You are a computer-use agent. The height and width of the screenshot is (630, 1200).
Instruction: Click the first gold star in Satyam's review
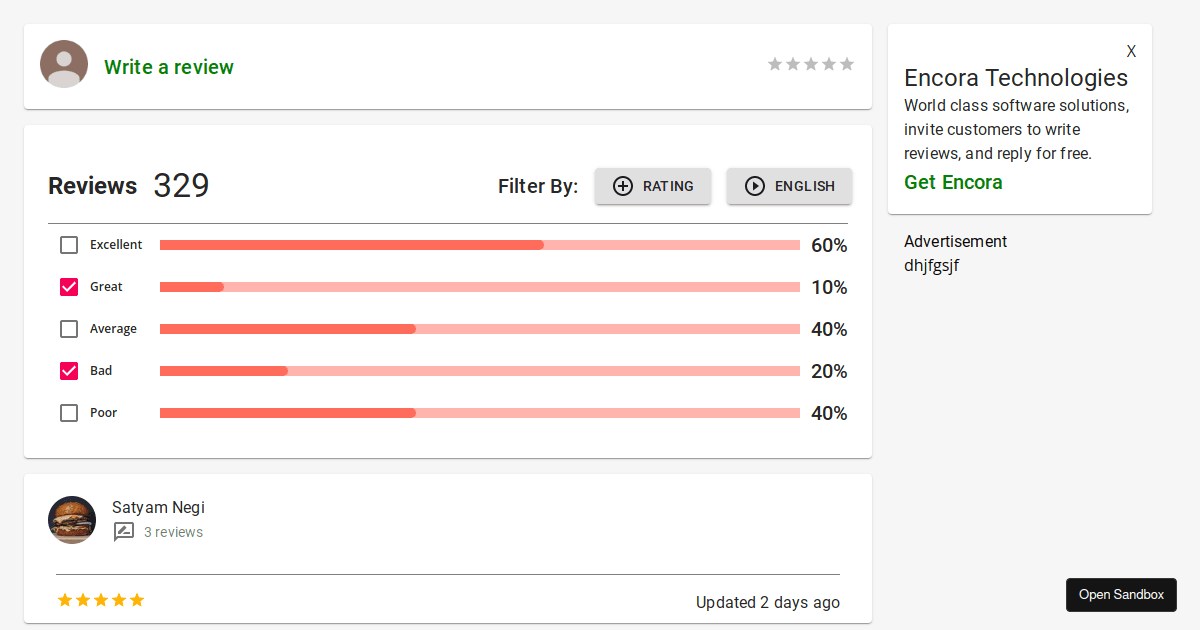[x=65, y=599]
